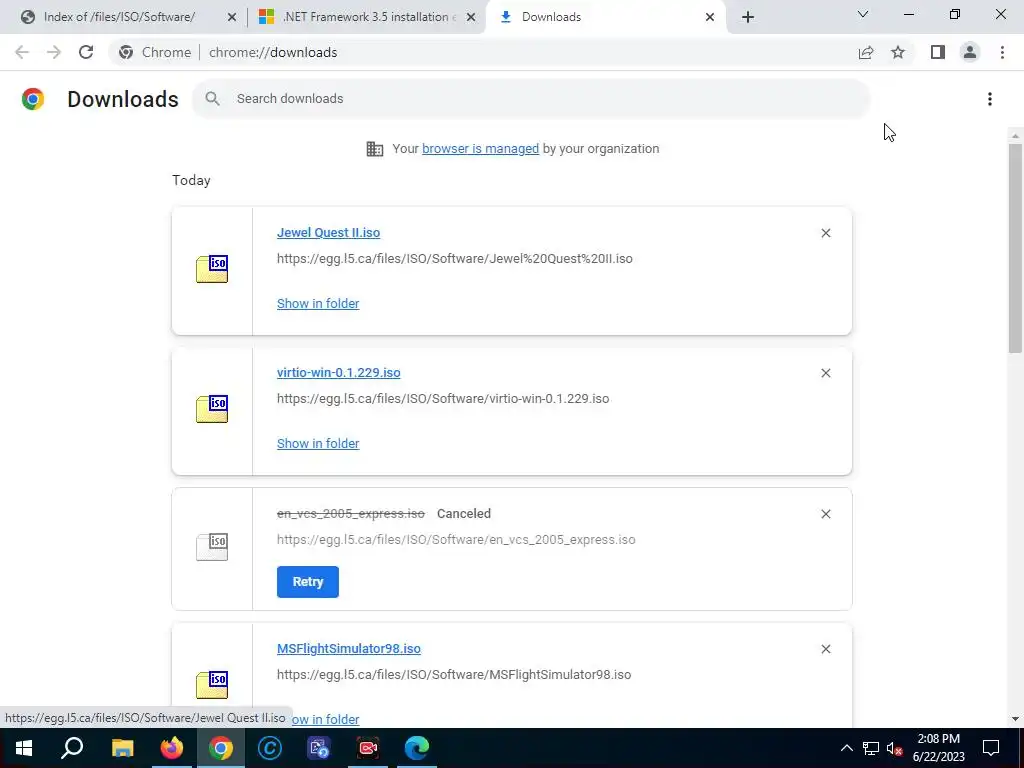The height and width of the screenshot is (768, 1024).
Task: Show hidden system tray icons
Action: [x=846, y=748]
